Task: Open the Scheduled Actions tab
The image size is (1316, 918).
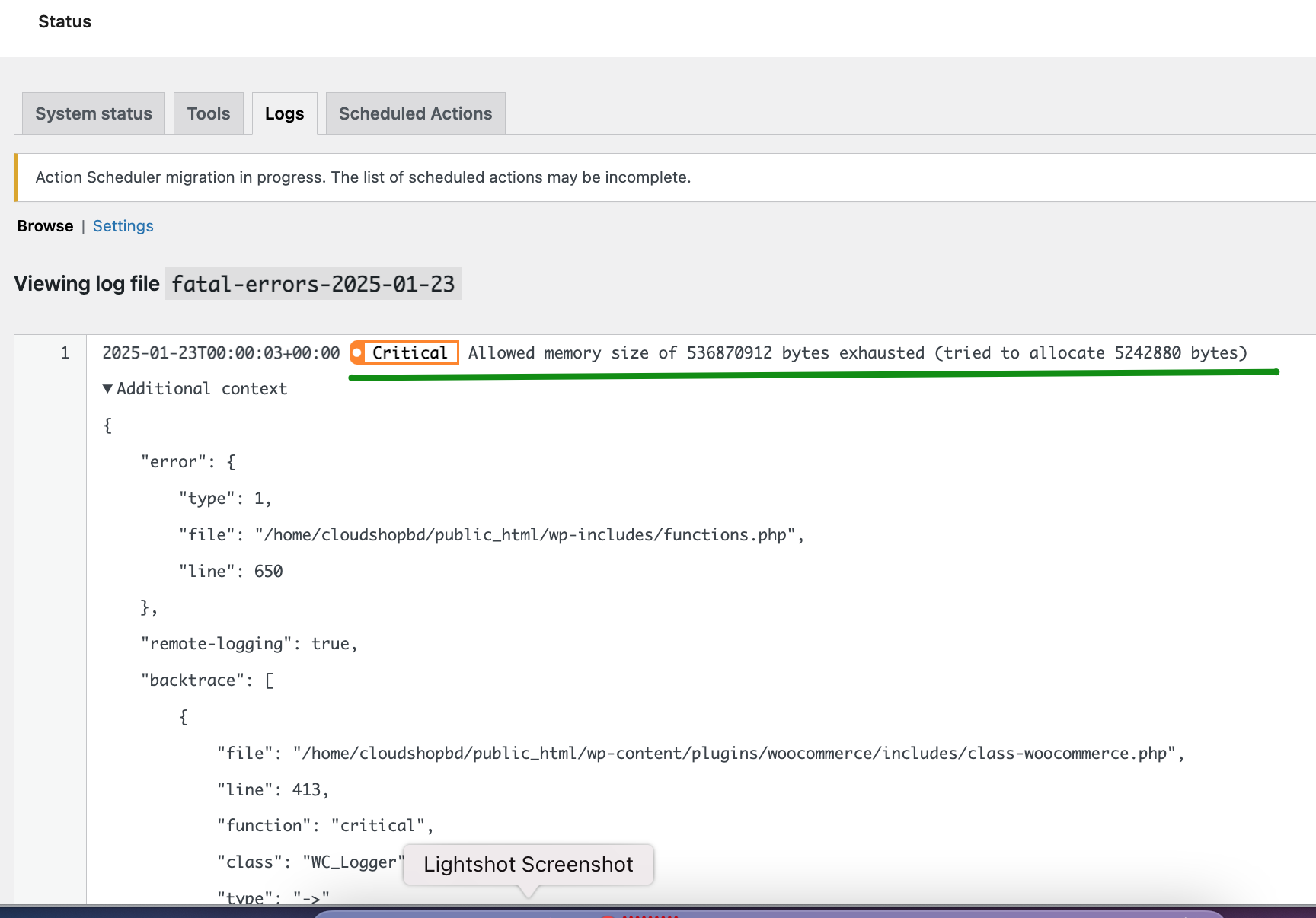Action: click(416, 113)
